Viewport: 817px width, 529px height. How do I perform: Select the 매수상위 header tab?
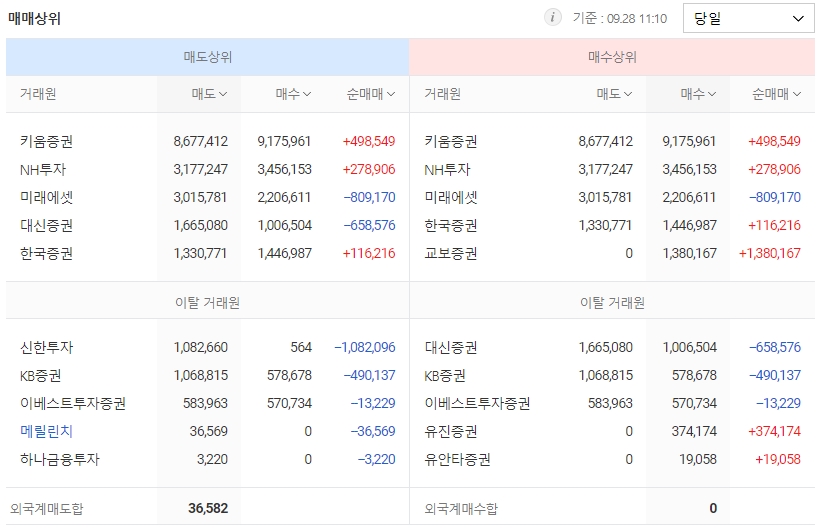click(612, 57)
